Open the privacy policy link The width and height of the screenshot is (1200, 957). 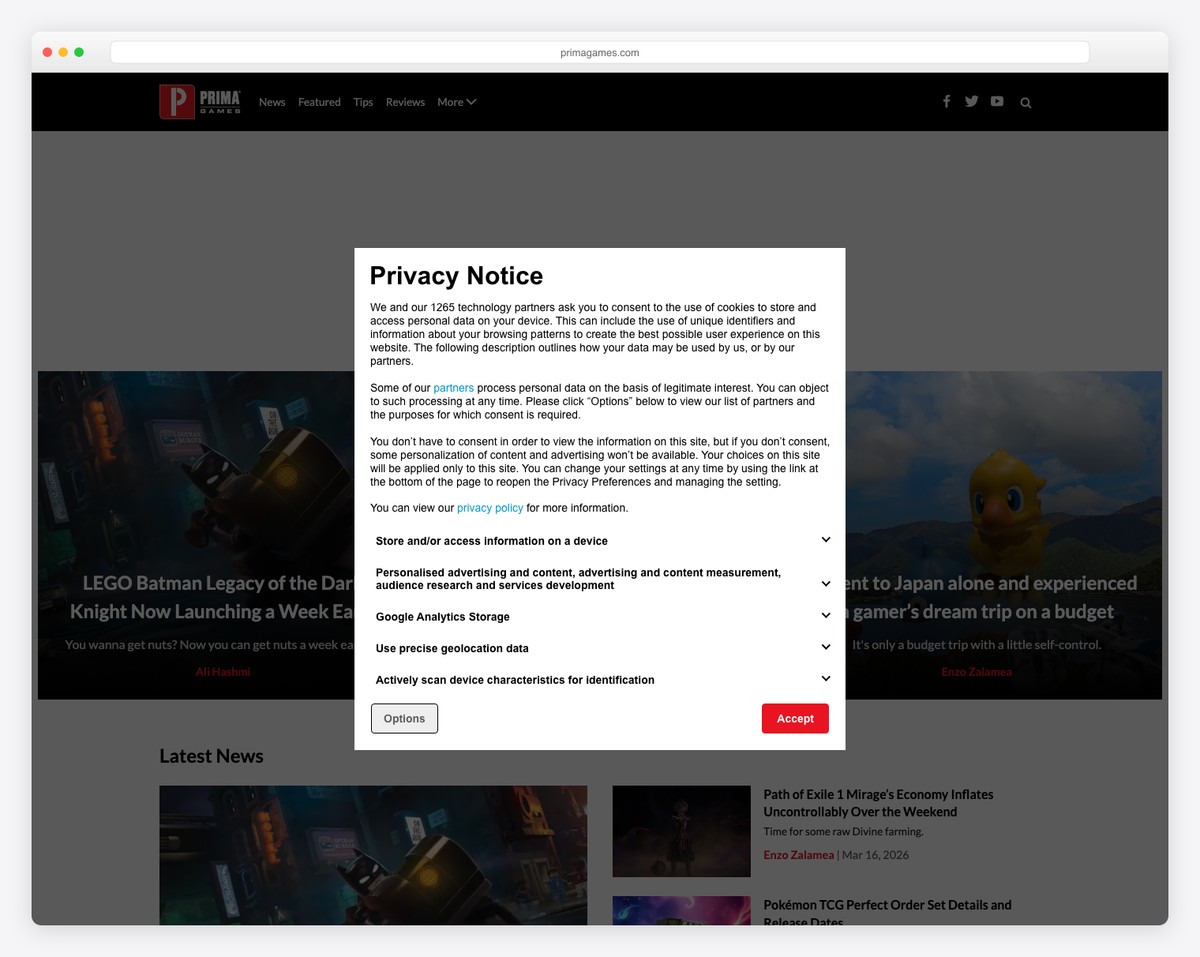[489, 508]
